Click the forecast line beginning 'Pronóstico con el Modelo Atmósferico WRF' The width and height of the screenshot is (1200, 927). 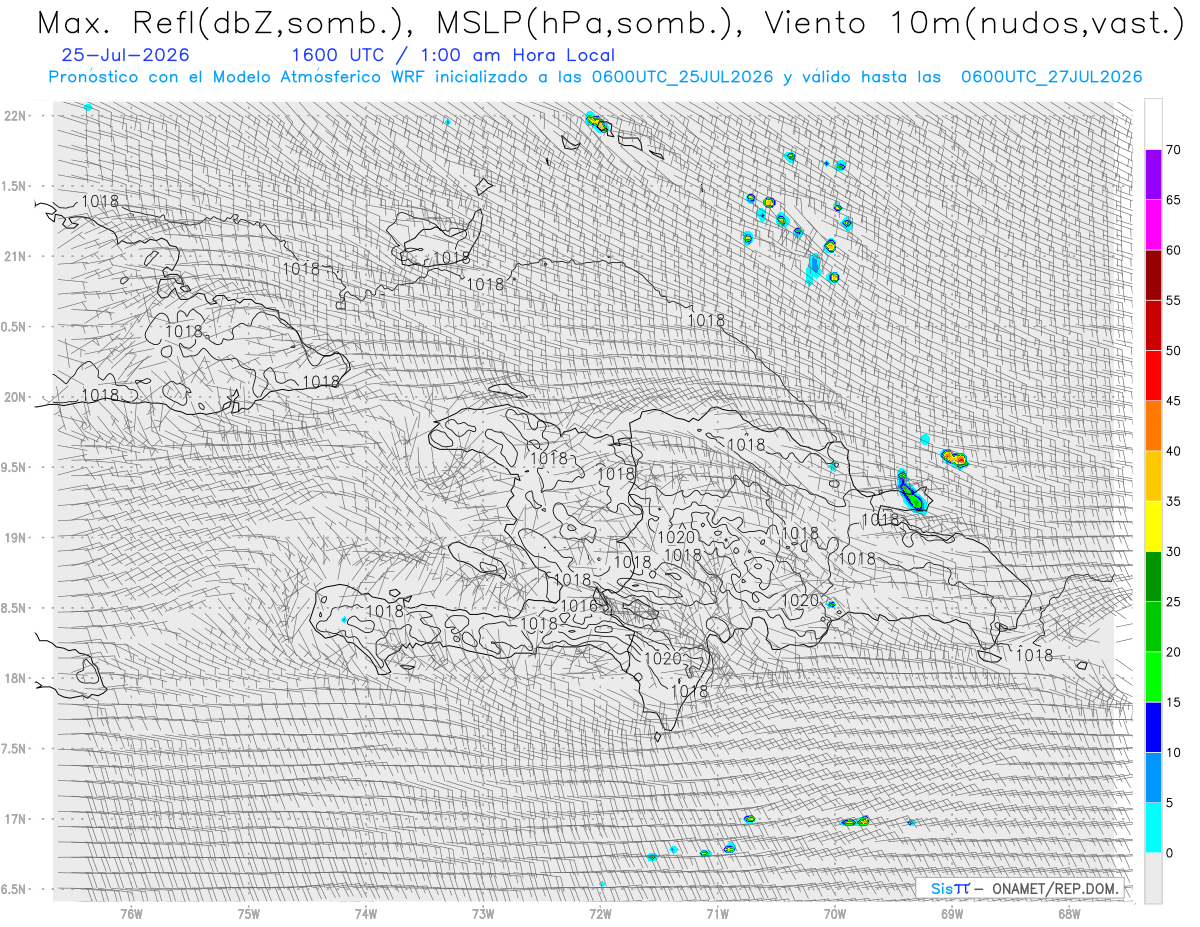click(595, 77)
